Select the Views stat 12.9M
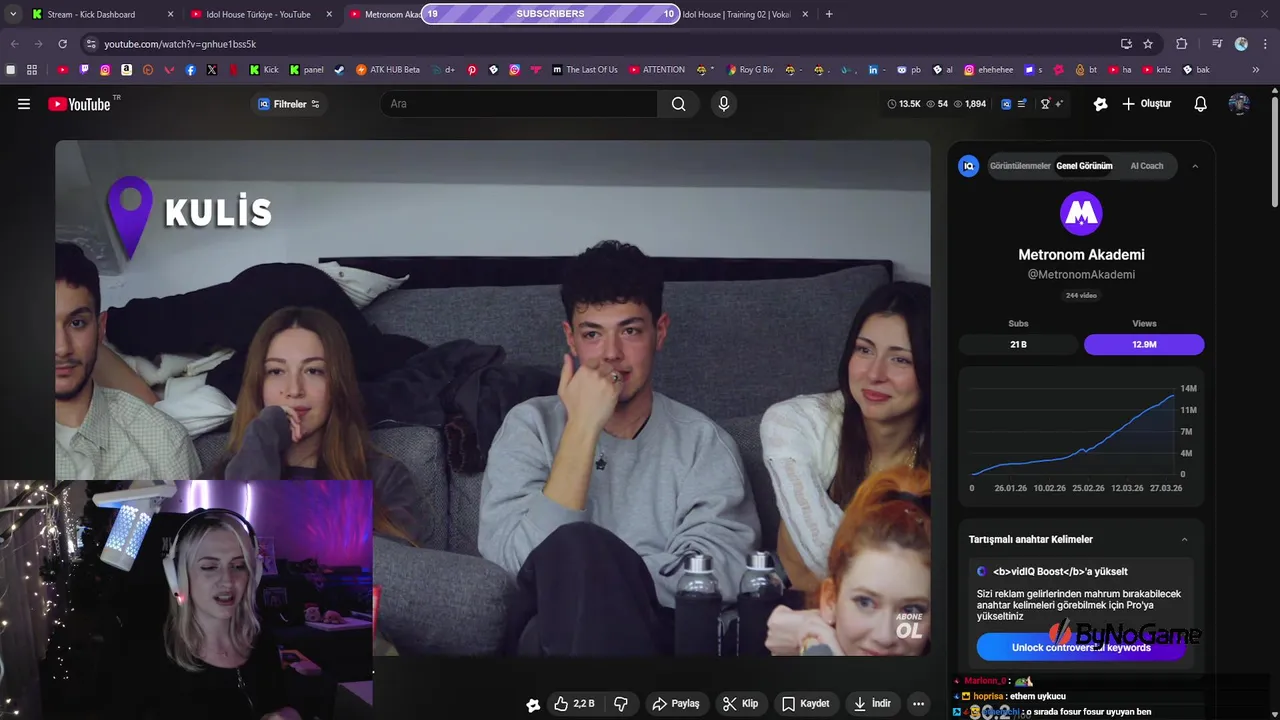Image resolution: width=1280 pixels, height=720 pixels. click(x=1144, y=344)
